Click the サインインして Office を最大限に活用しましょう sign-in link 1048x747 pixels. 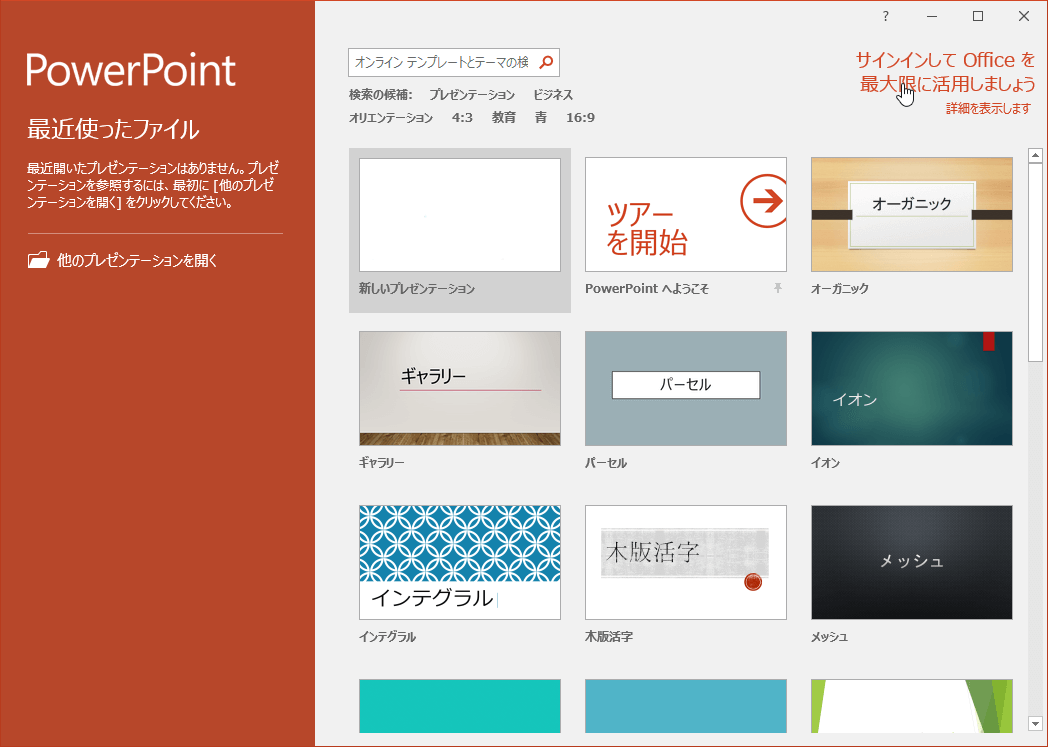[x=946, y=71]
